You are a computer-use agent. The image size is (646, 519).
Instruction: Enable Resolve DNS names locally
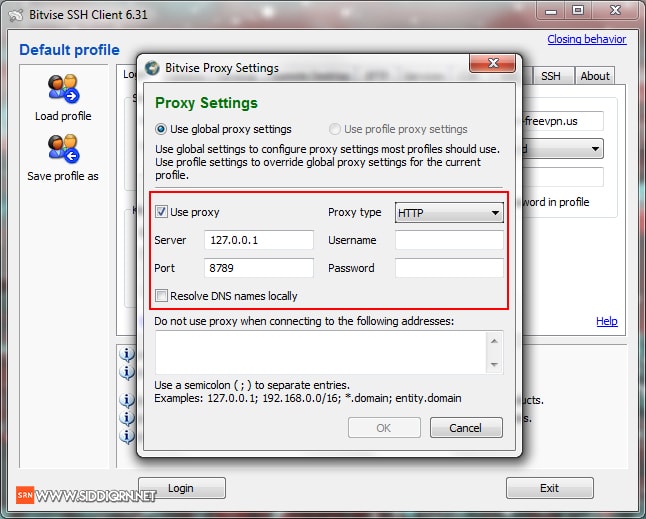[161, 296]
